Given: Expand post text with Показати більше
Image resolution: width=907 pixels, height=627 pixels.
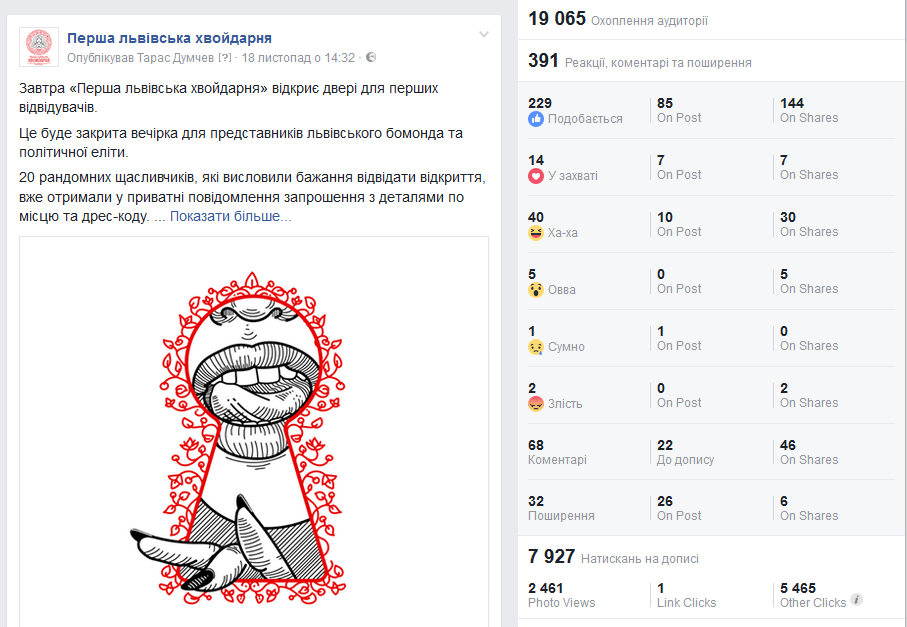Looking at the screenshot, I should pos(230,216).
